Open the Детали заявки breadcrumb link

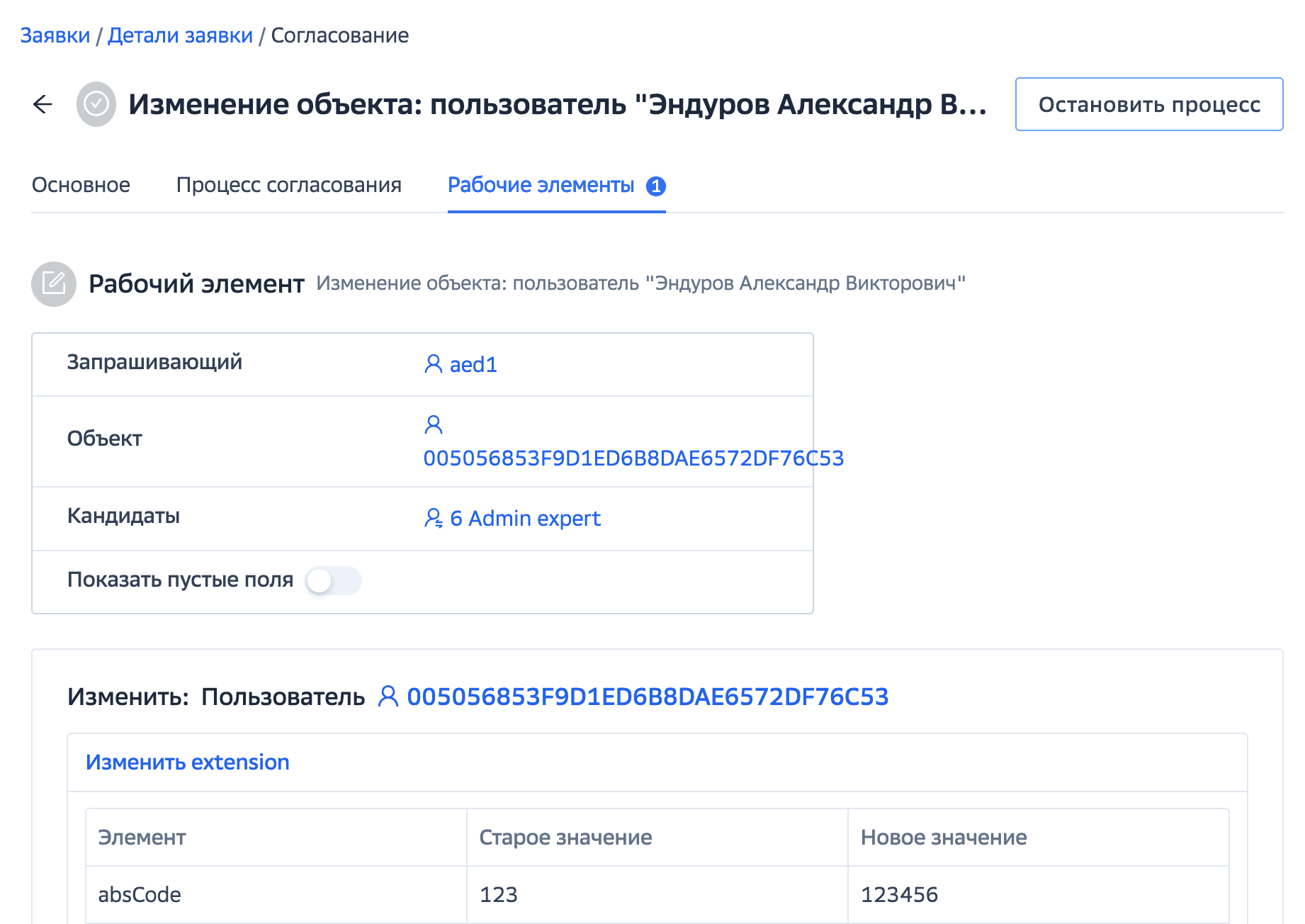tap(180, 35)
